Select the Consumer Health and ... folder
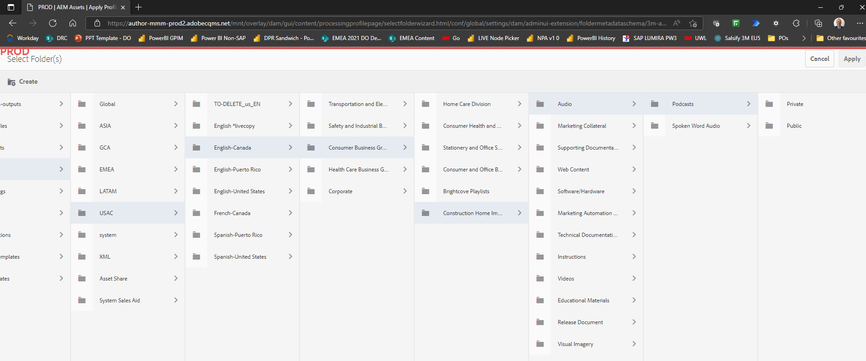Screen dimensions: 866x361 pos(471,126)
